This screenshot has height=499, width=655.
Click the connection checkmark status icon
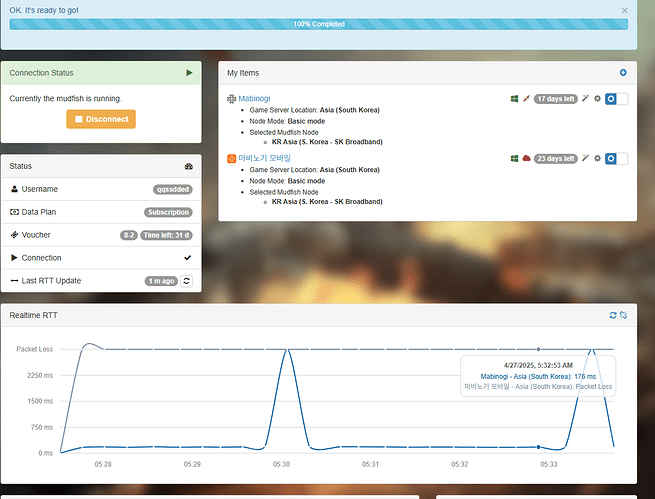point(188,258)
